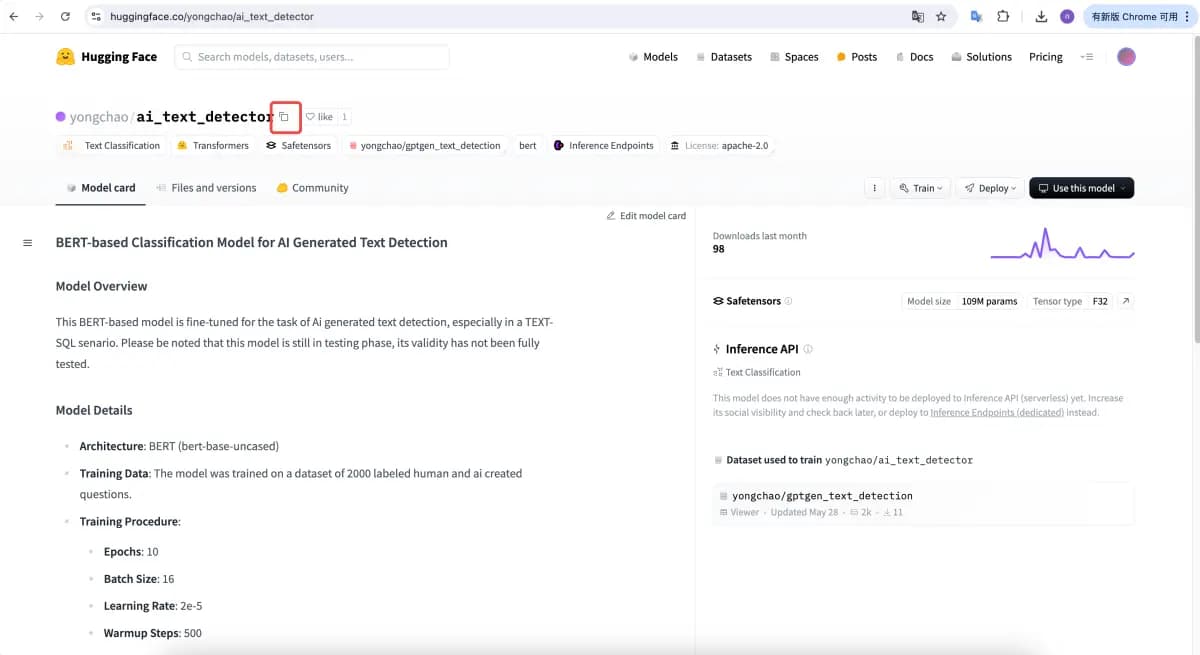Viewport: 1200px width, 655px height.
Task: Click the Hugging Face logo
Action: pyautogui.click(x=106, y=57)
